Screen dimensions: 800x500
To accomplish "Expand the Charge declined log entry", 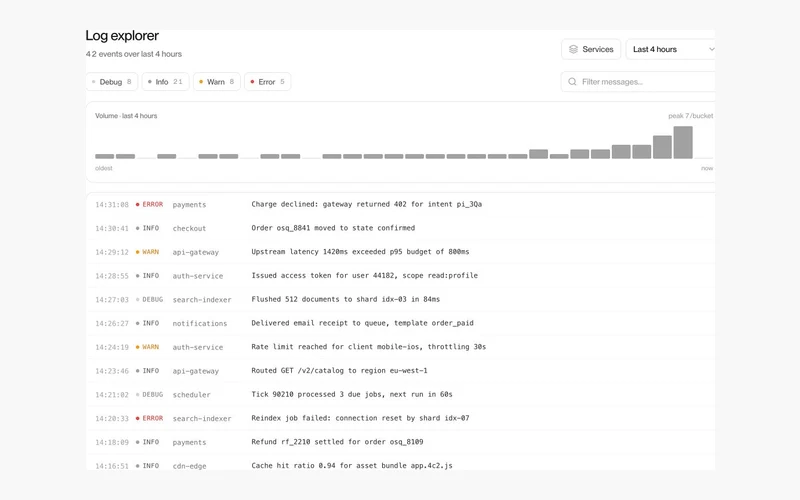I will (401, 205).
